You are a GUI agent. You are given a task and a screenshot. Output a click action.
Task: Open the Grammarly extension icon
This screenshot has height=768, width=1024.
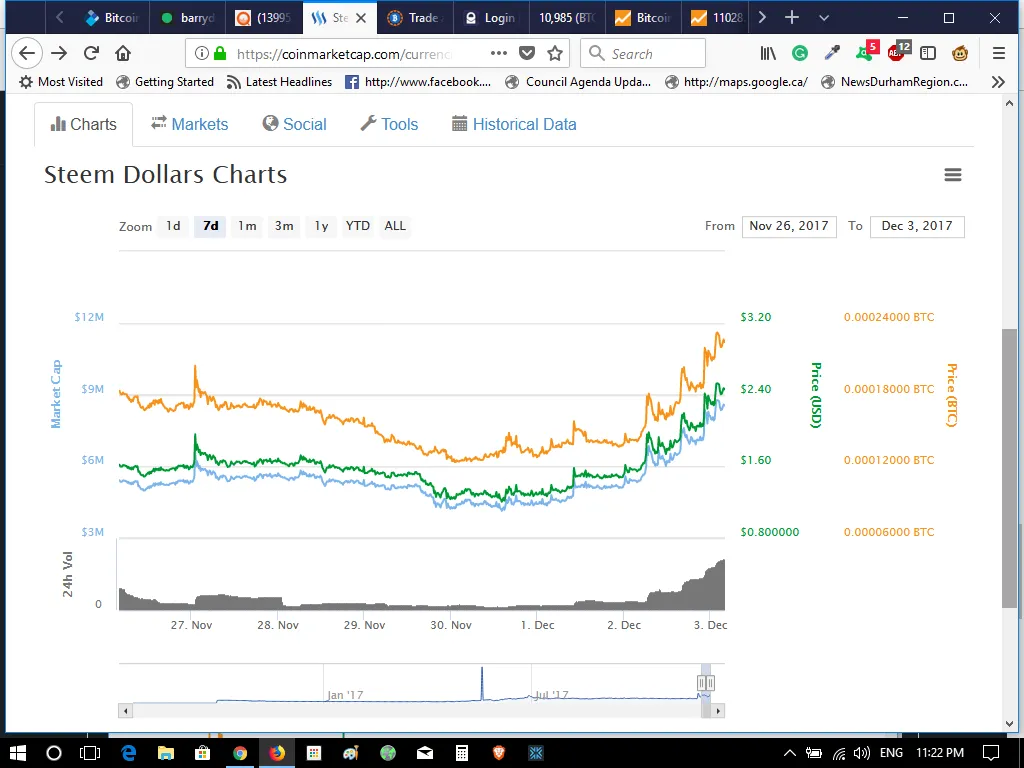coord(799,54)
